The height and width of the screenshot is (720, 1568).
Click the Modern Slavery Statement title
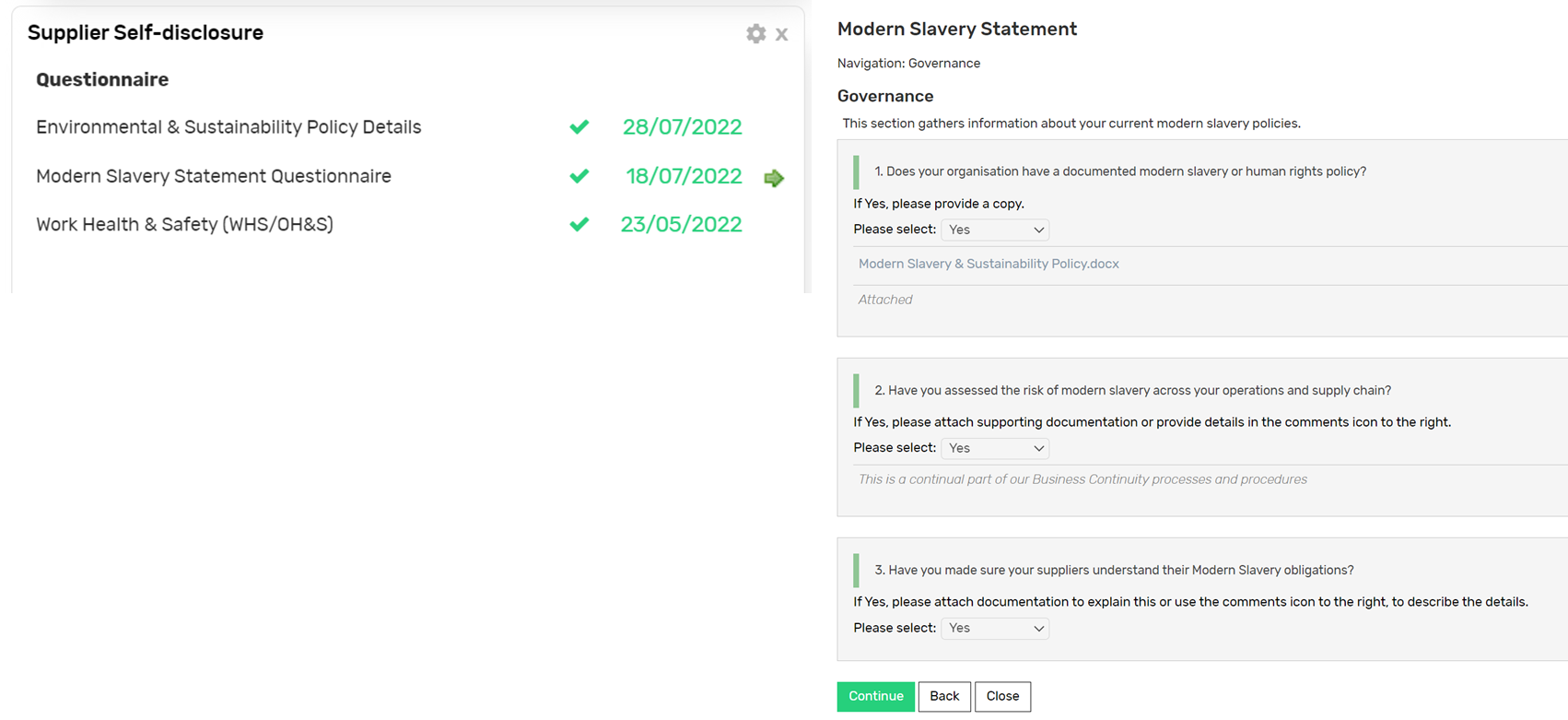[x=957, y=29]
